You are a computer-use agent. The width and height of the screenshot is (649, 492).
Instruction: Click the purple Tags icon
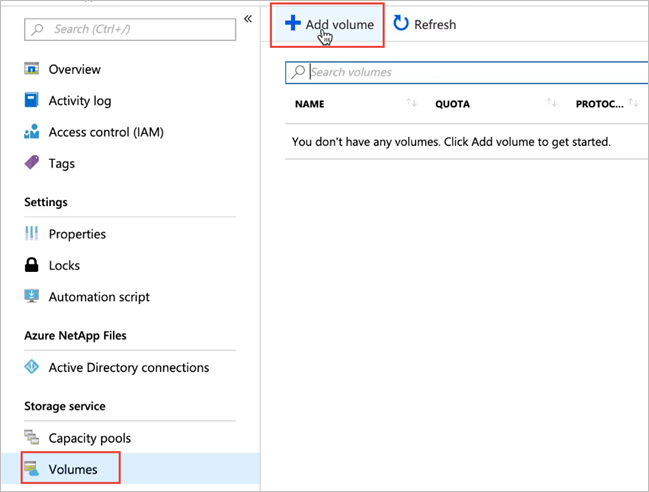(32, 164)
